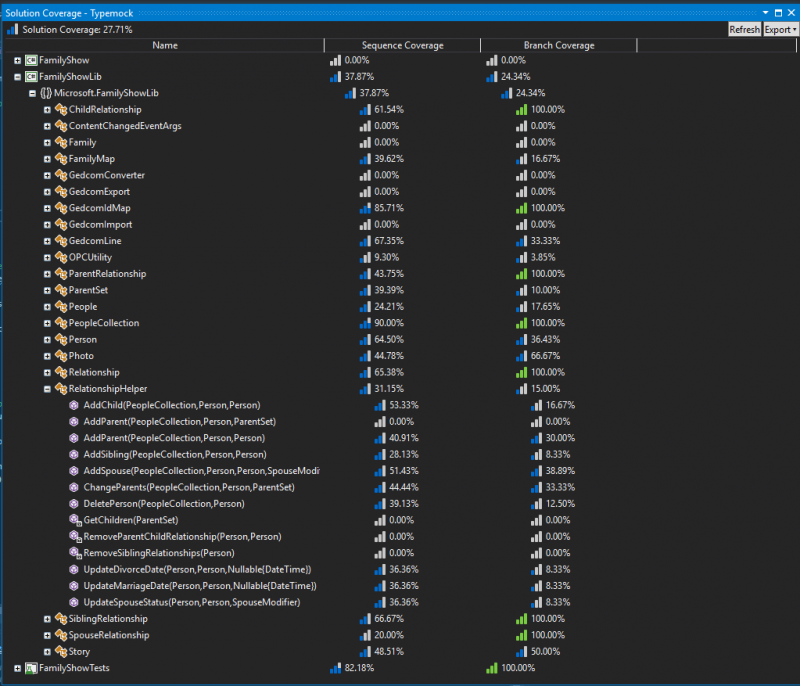This screenshot has height=686, width=800.
Task: Expand the Story class node
Action: [47, 652]
